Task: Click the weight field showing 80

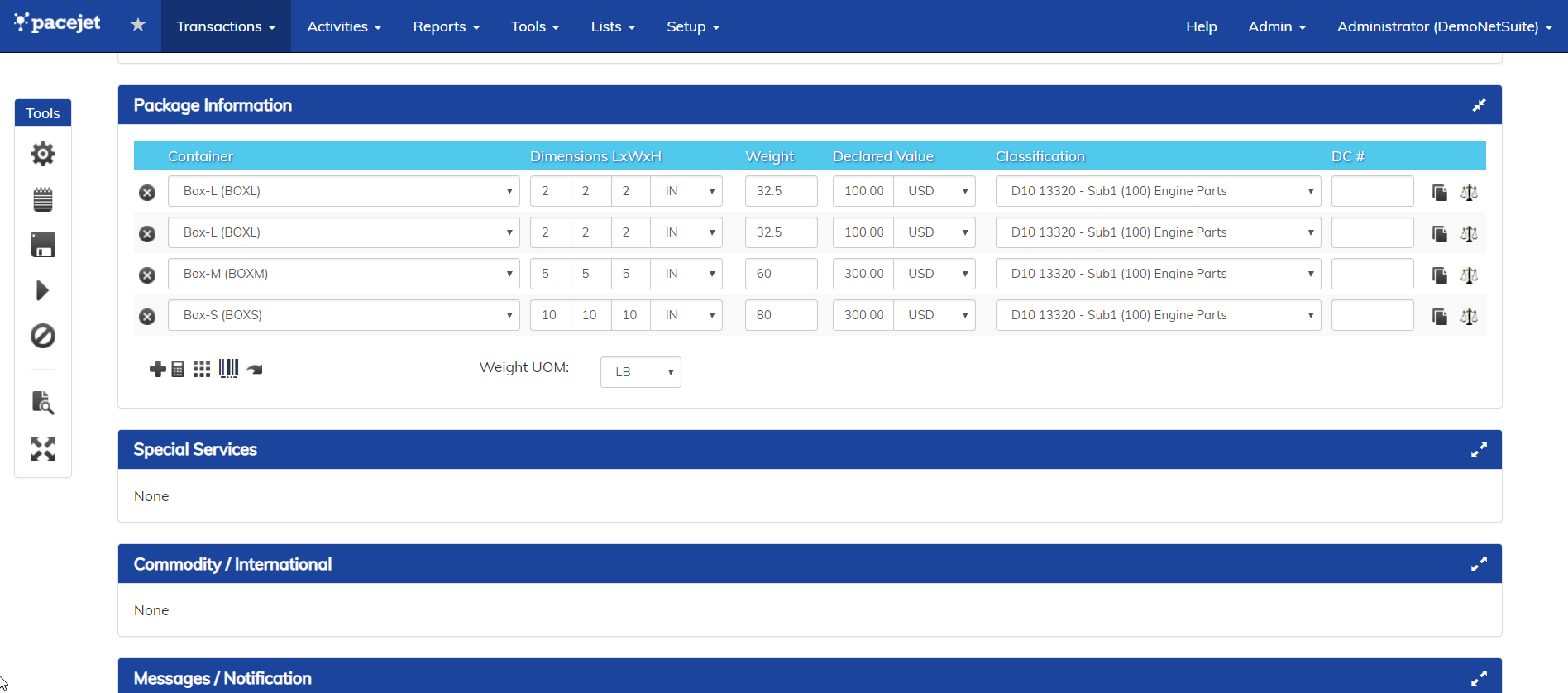Action: click(781, 315)
